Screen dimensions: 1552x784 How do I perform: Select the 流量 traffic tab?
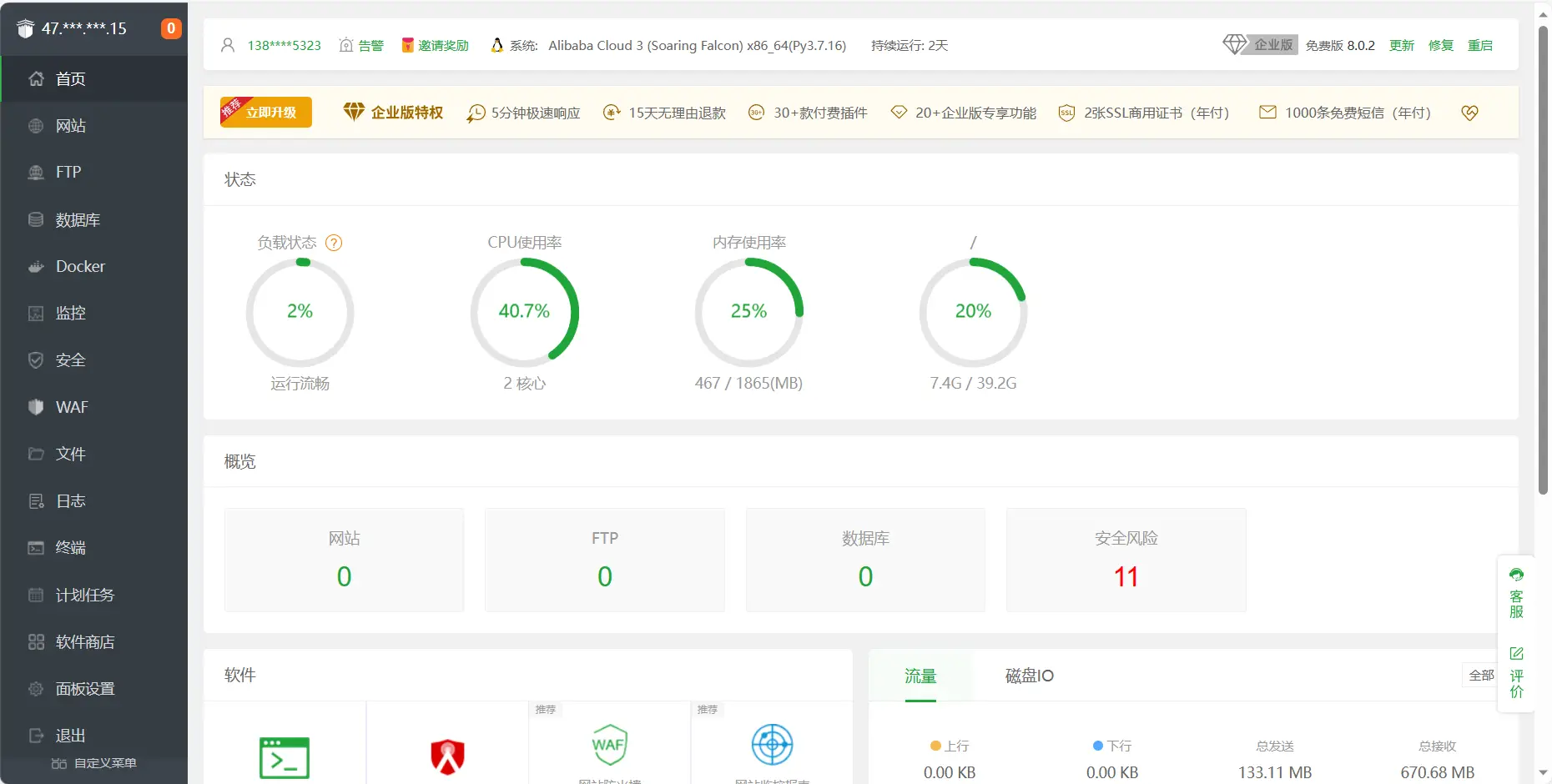(x=920, y=676)
